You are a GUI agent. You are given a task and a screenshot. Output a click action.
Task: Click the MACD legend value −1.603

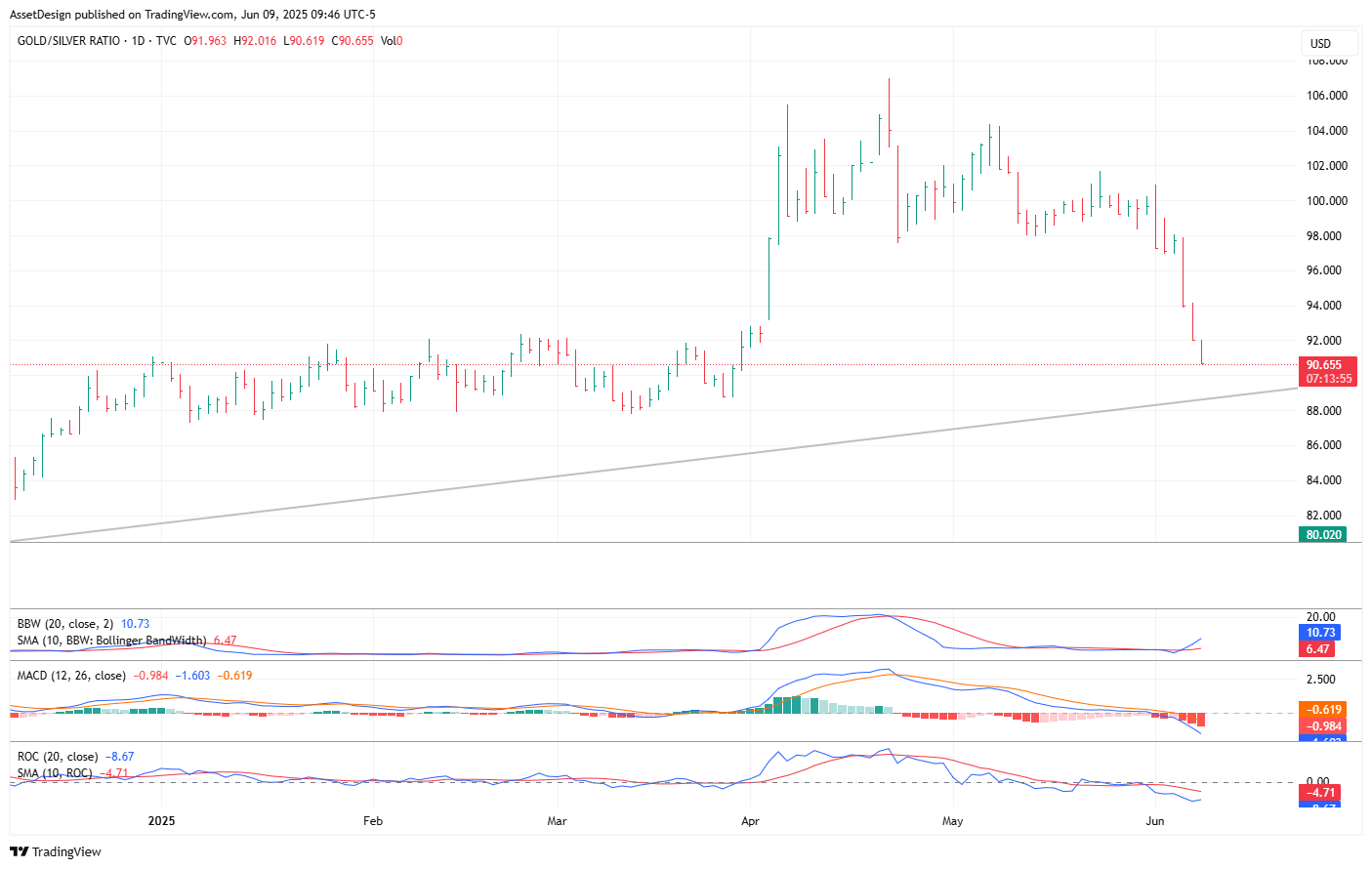[193, 676]
